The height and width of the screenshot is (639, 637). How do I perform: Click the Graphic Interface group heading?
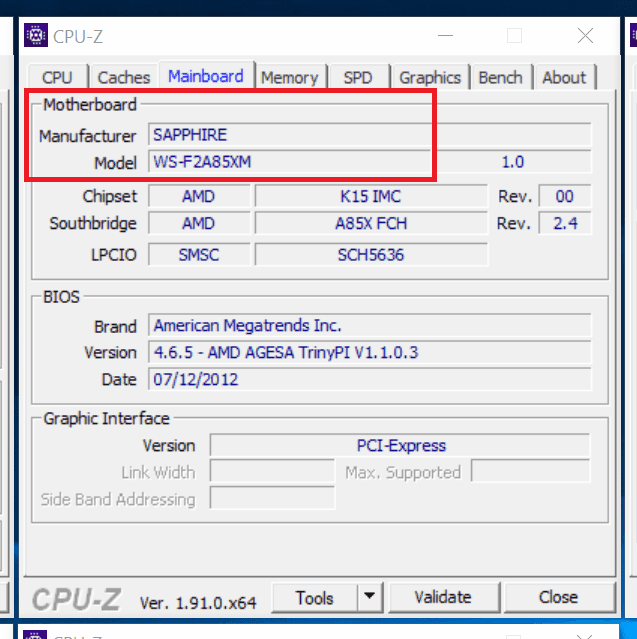tap(107, 419)
